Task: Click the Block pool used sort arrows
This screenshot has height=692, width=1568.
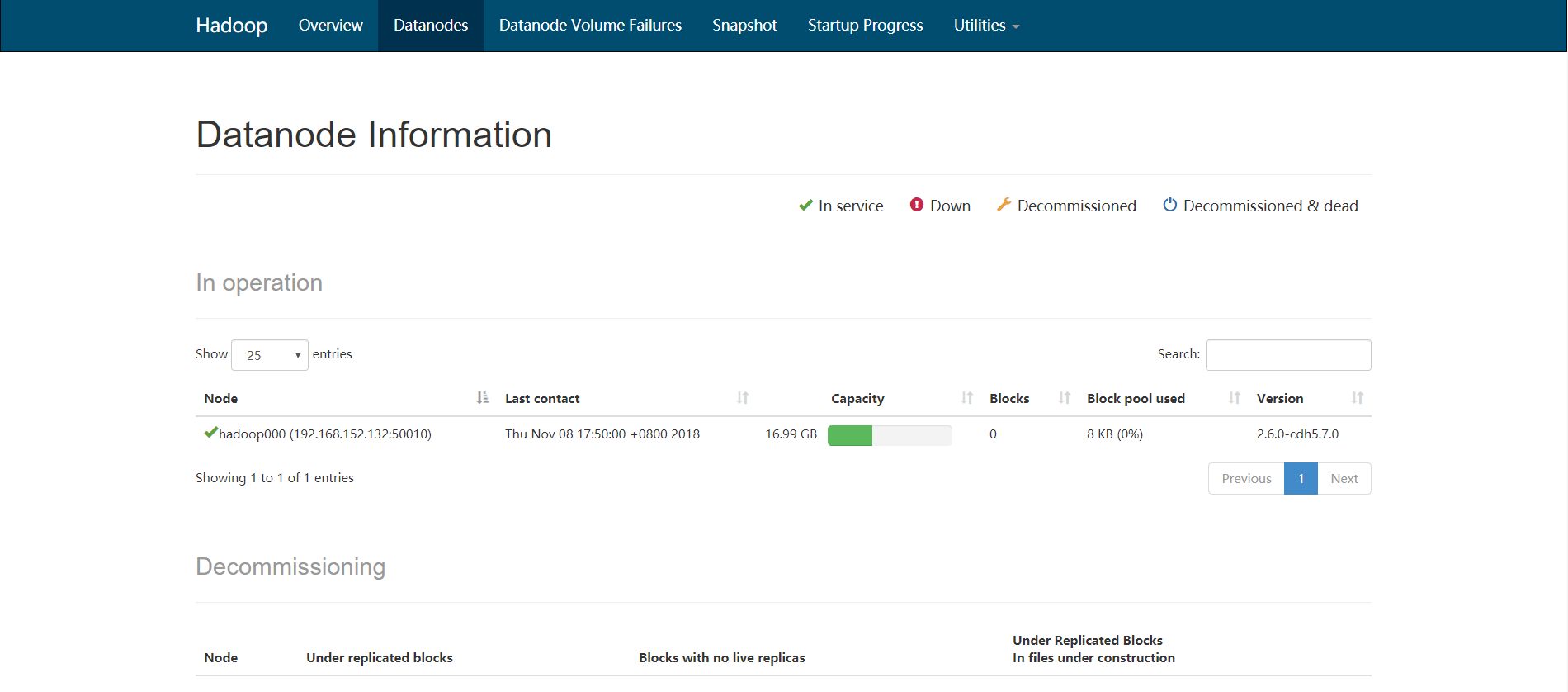Action: [1235, 398]
